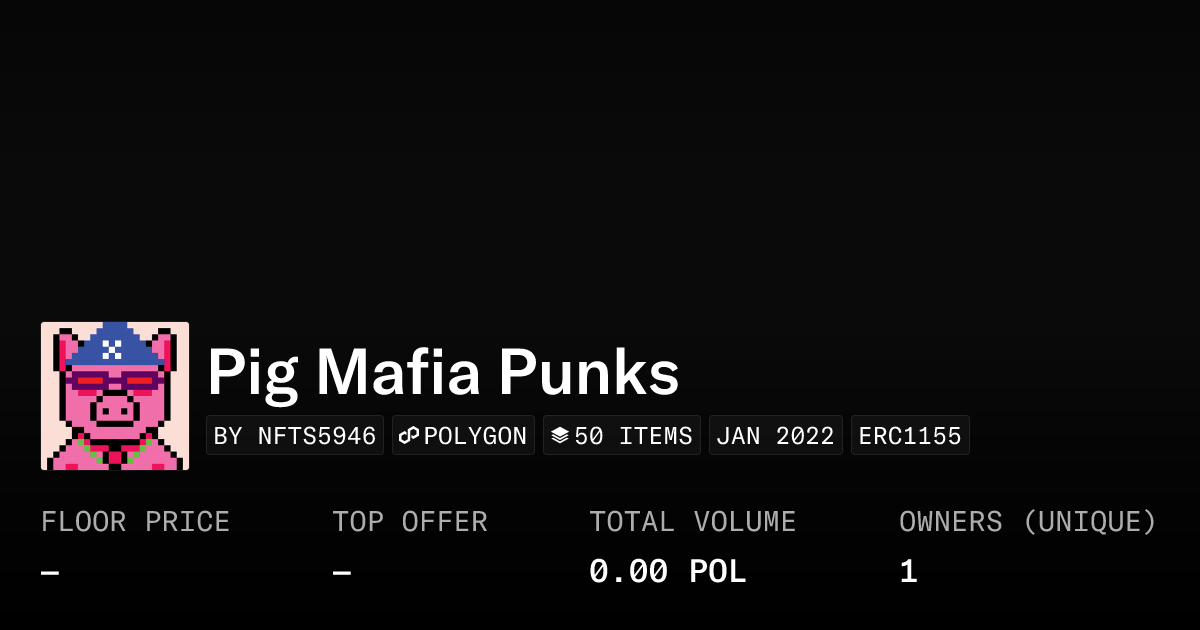This screenshot has width=1200, height=630.
Task: Select the JAN 2022 creation date badge
Action: point(775,436)
